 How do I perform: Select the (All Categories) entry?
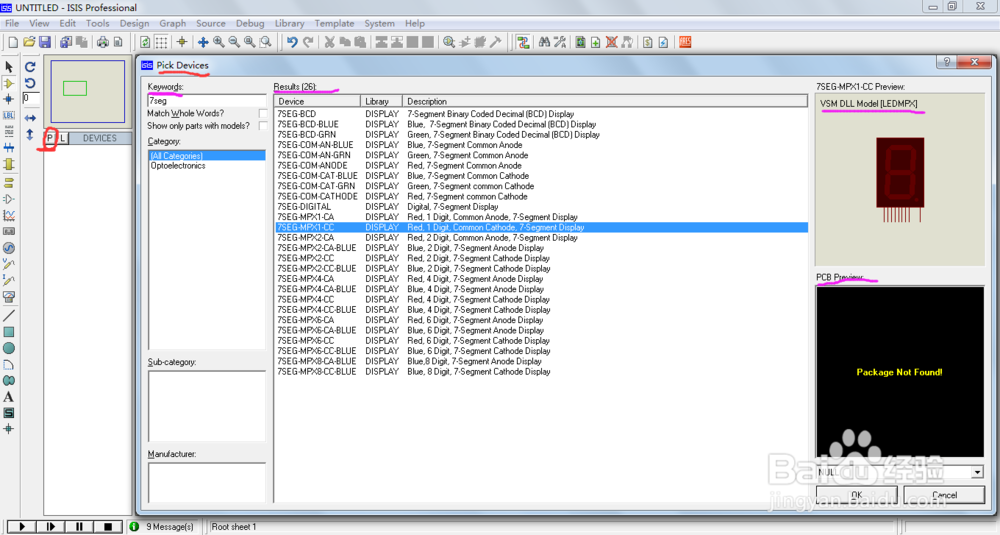(207, 156)
